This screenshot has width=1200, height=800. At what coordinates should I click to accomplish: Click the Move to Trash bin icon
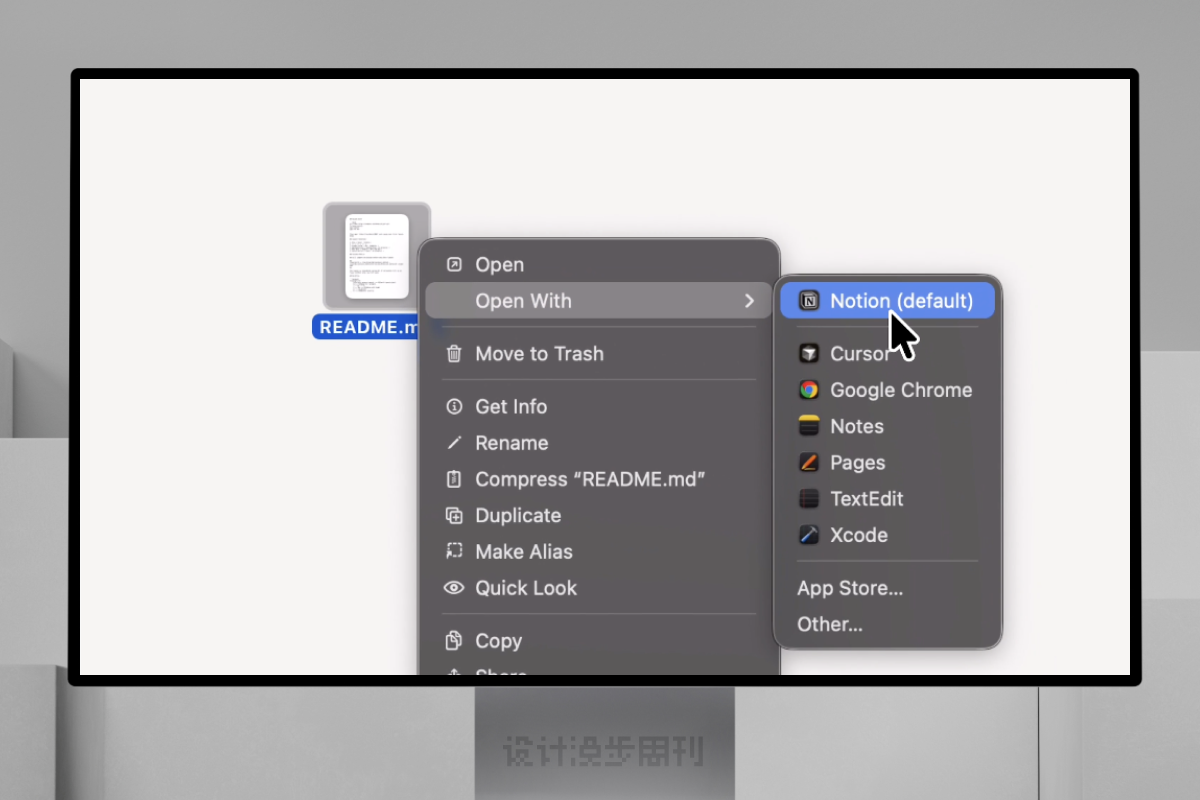pos(454,353)
